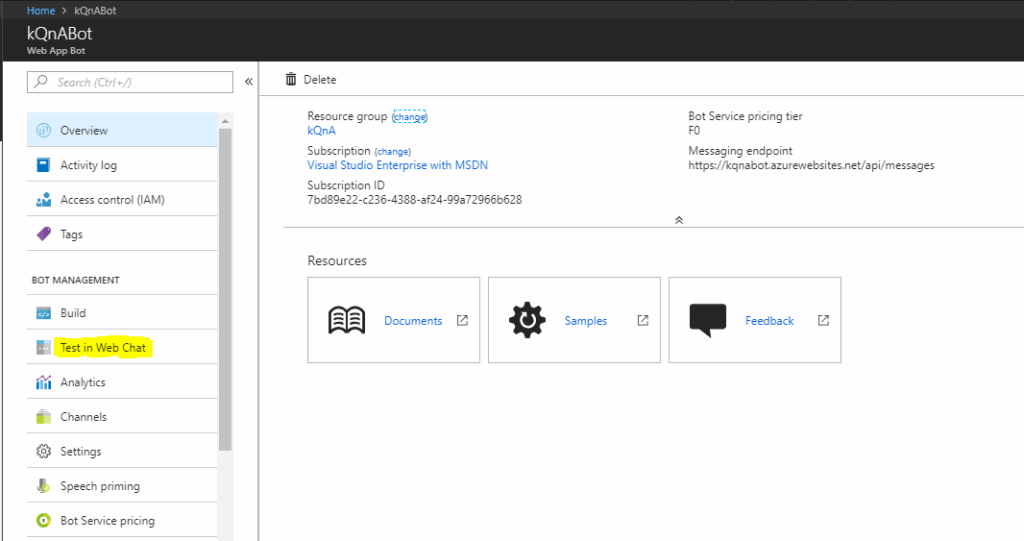The width and height of the screenshot is (1024, 541).
Task: Click the Channels cube icon
Action: coord(43,416)
